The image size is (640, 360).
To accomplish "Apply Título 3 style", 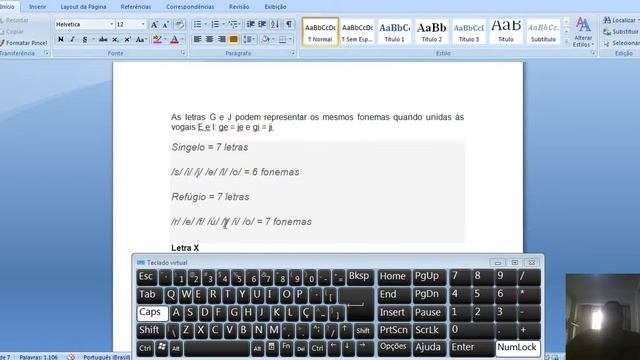I will 469,31.
